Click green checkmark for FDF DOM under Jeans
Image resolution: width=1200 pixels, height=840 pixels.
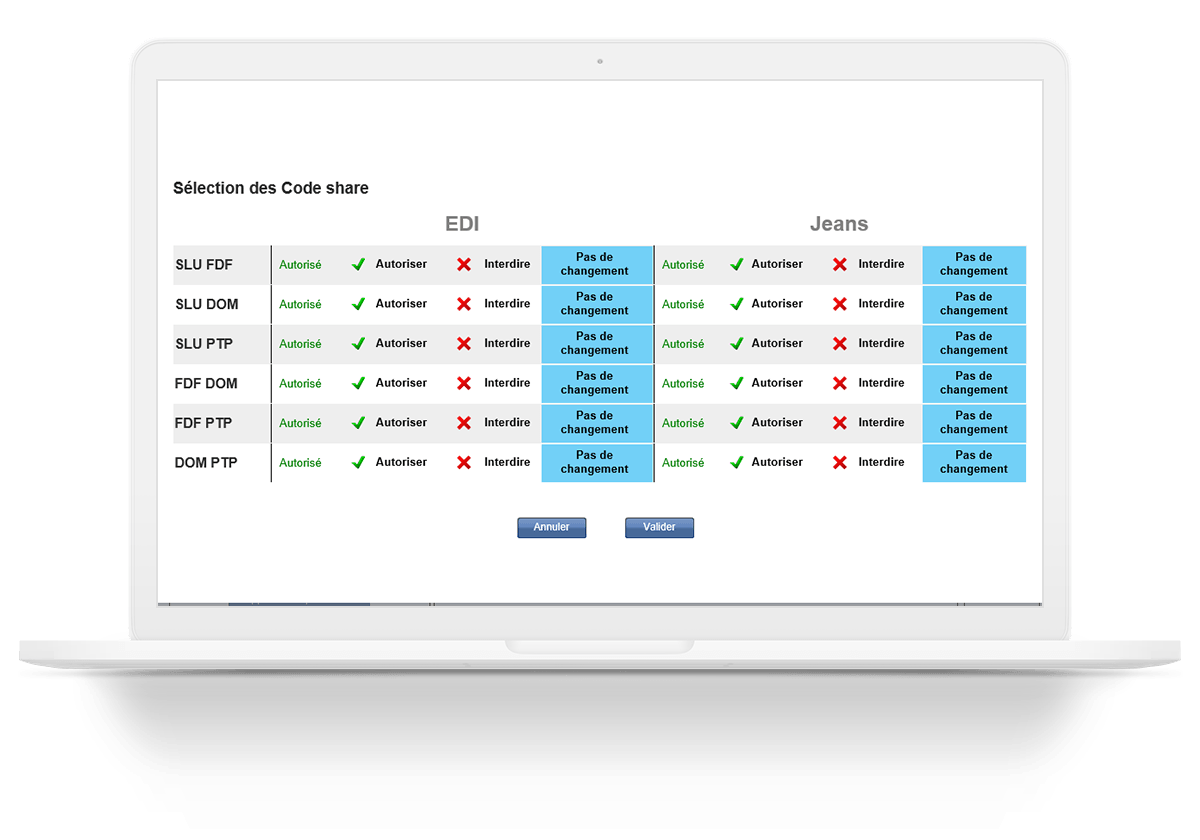pos(737,383)
